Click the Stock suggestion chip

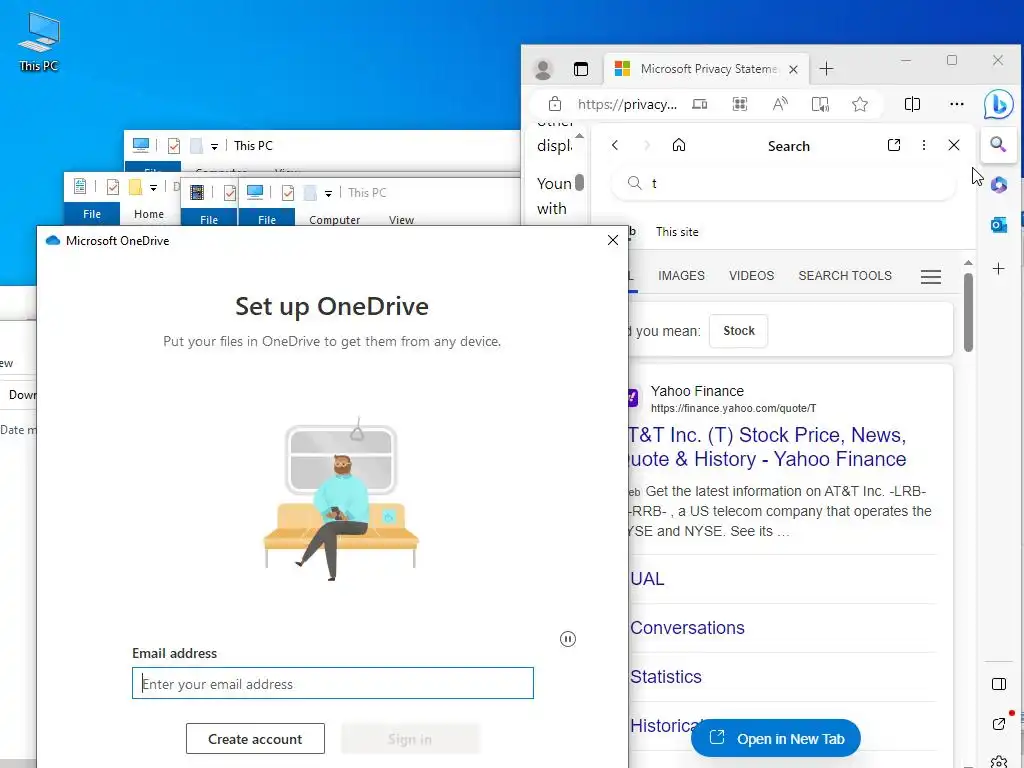point(739,331)
